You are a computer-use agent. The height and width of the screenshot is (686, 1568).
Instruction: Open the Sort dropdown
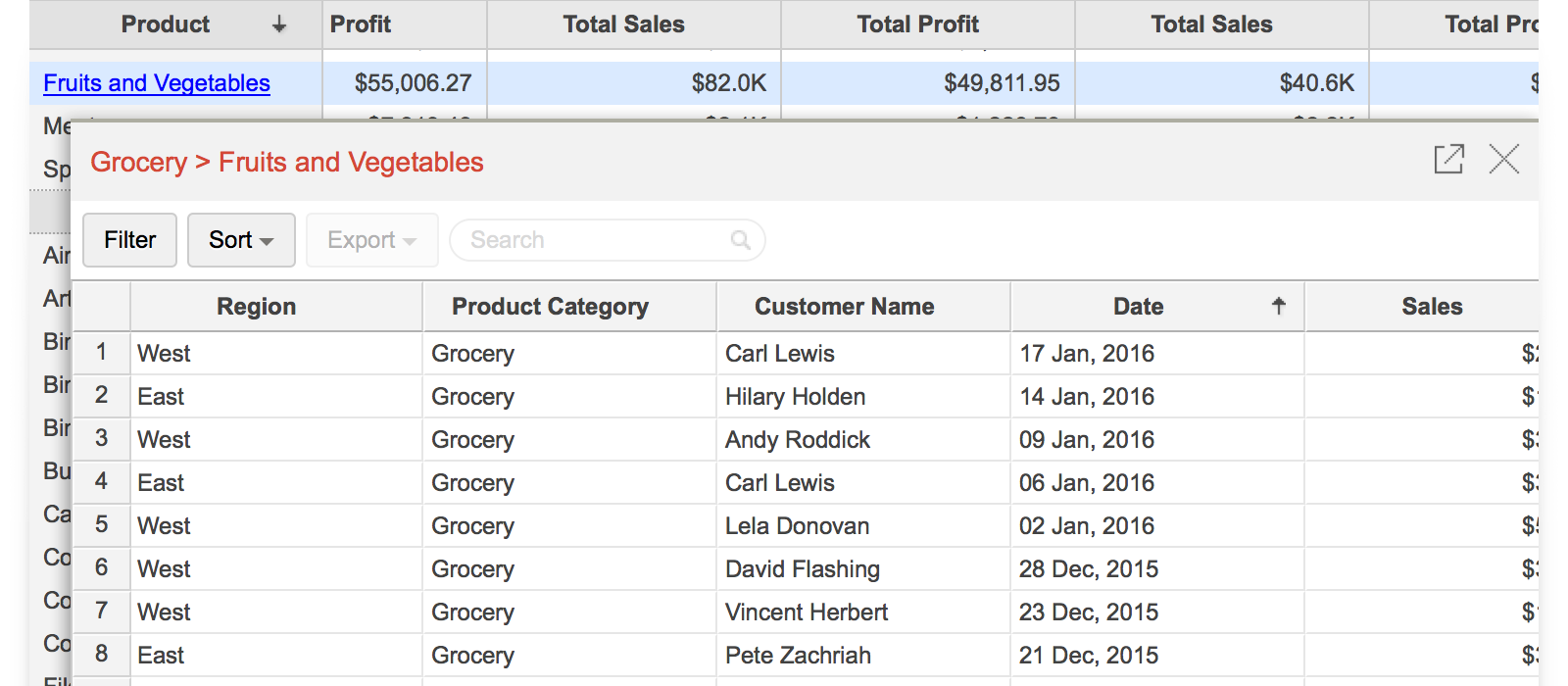tap(241, 240)
